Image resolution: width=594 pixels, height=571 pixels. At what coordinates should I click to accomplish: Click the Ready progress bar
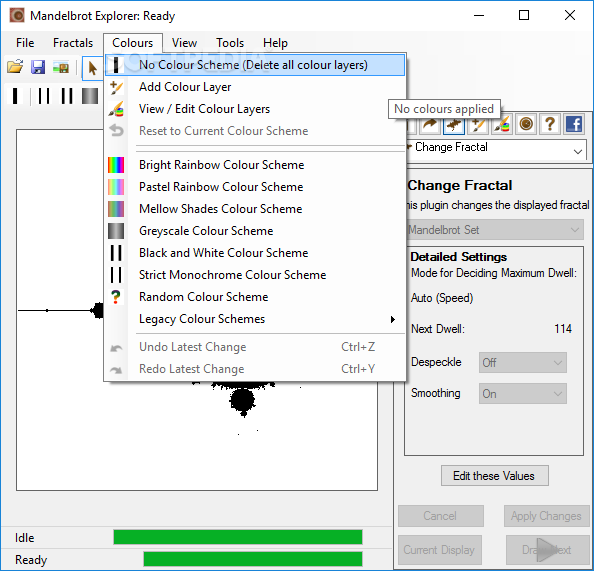click(253, 559)
